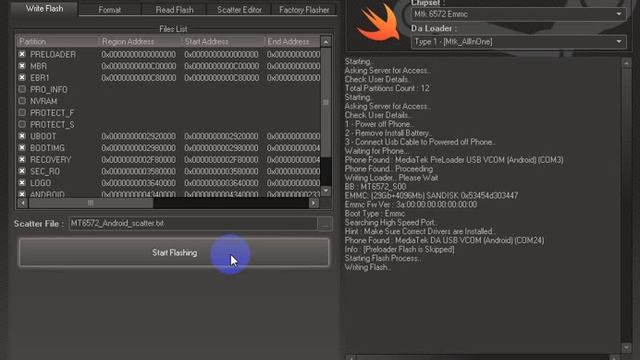640x360 pixels.
Task: Check the PRO_INFO partition checkbox
Action: click(22, 89)
